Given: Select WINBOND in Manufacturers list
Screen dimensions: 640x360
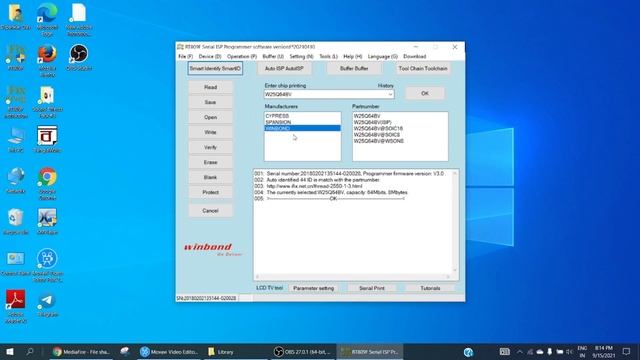Looking at the screenshot, I should click(302, 128).
